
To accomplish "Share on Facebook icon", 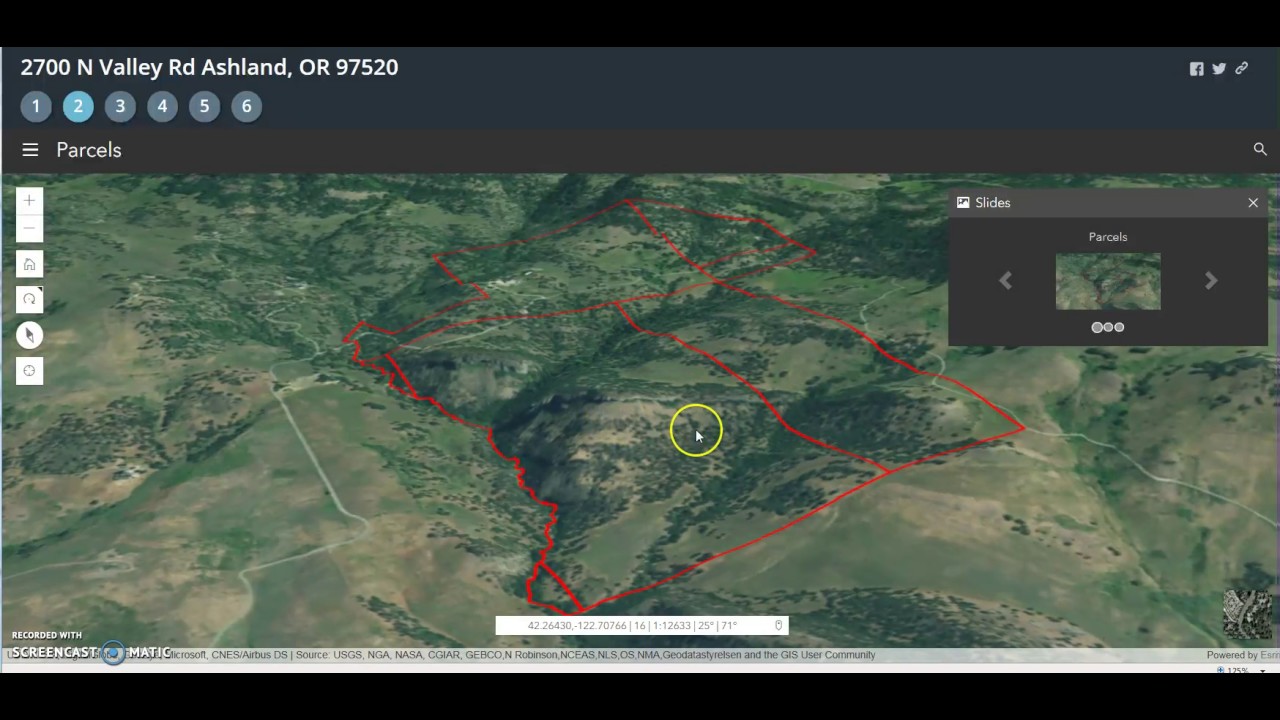I will click(1196, 69).
